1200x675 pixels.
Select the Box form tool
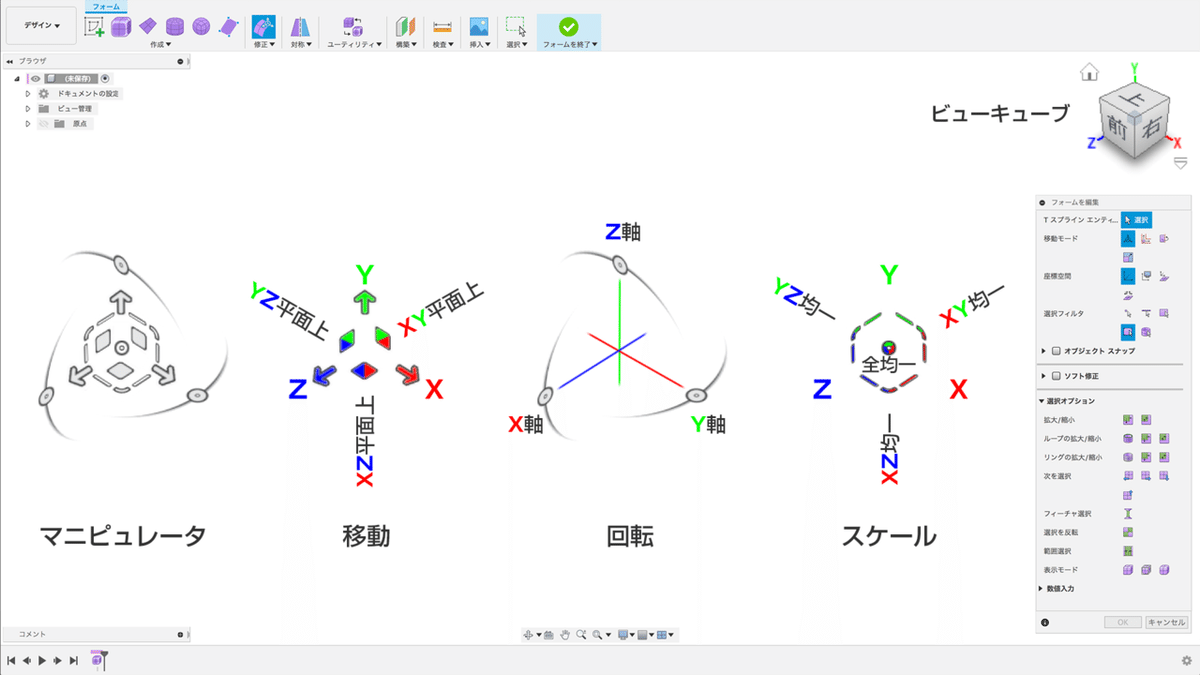point(121,27)
